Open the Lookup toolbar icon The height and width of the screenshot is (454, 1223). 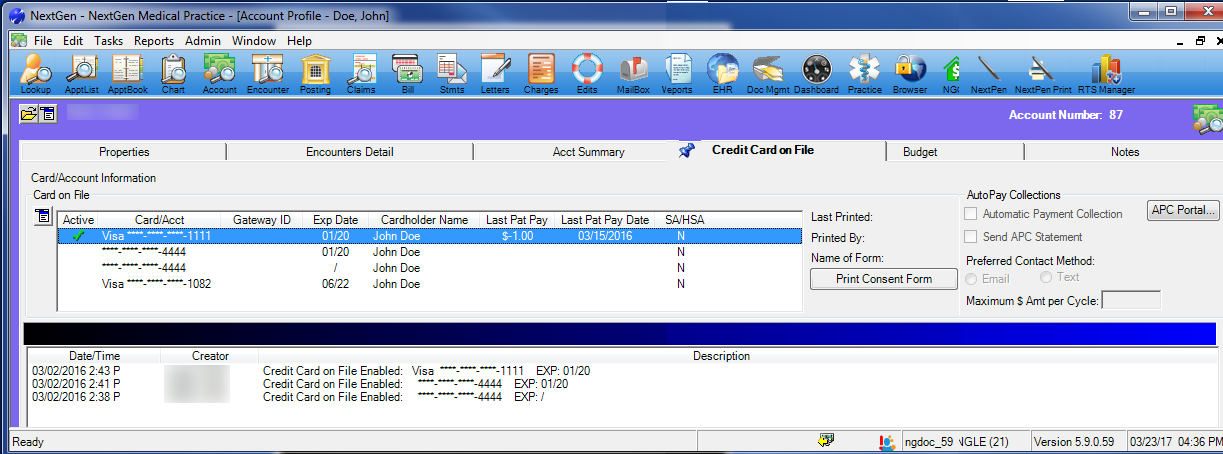(36, 72)
